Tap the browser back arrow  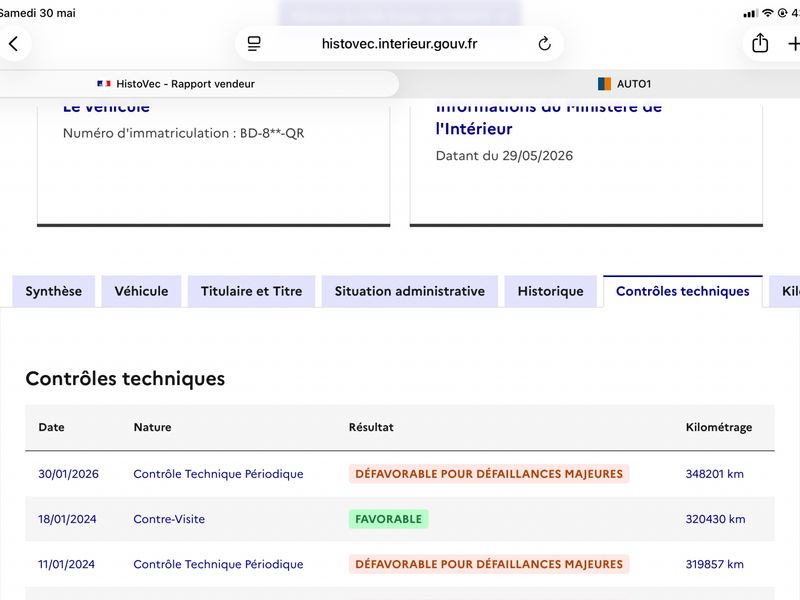14,44
